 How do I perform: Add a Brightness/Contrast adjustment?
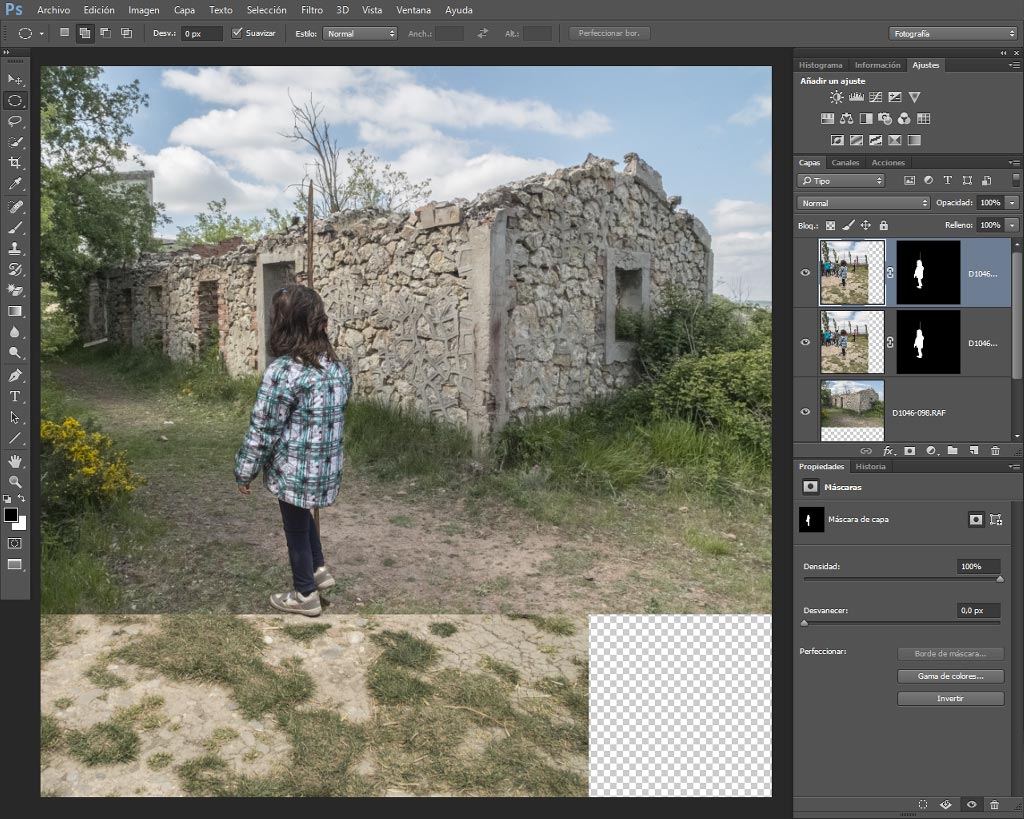click(x=836, y=97)
